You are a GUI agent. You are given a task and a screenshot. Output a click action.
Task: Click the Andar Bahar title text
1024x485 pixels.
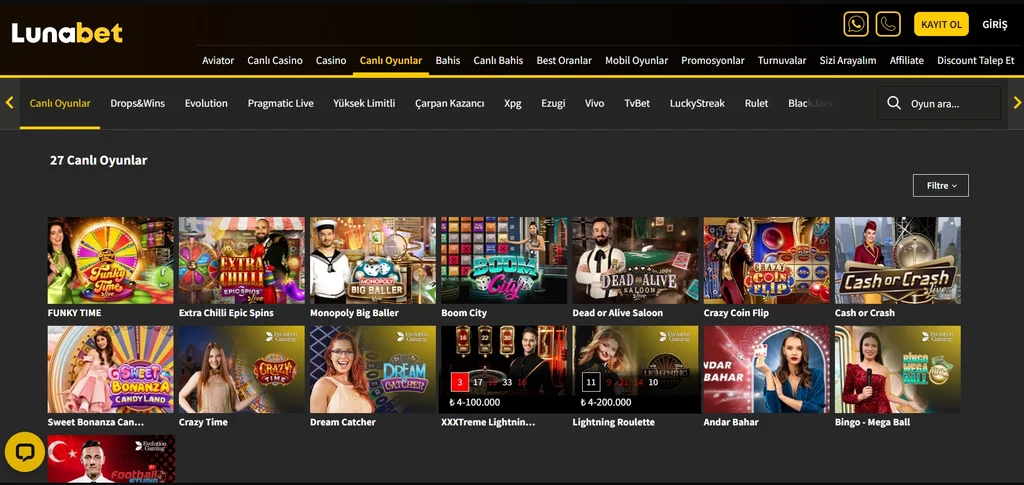pos(731,422)
